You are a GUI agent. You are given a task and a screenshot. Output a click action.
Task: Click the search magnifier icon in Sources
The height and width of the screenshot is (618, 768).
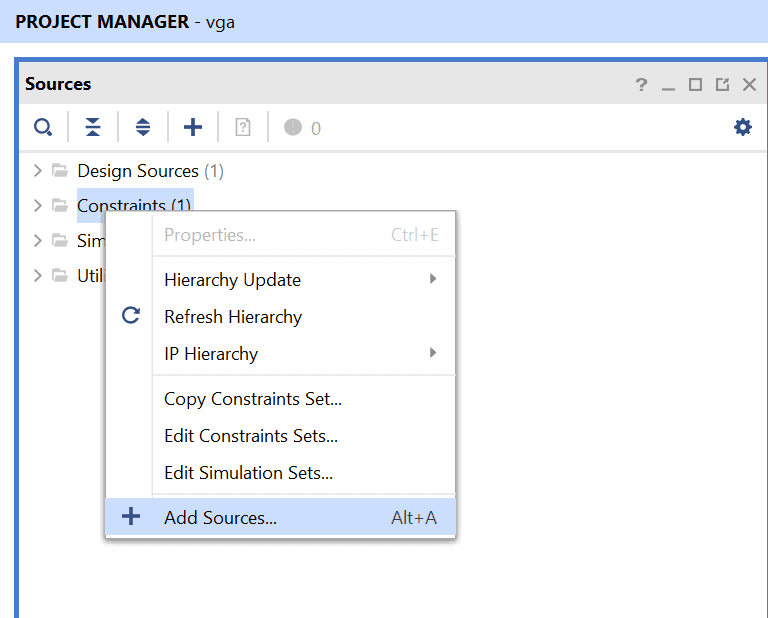click(x=43, y=127)
